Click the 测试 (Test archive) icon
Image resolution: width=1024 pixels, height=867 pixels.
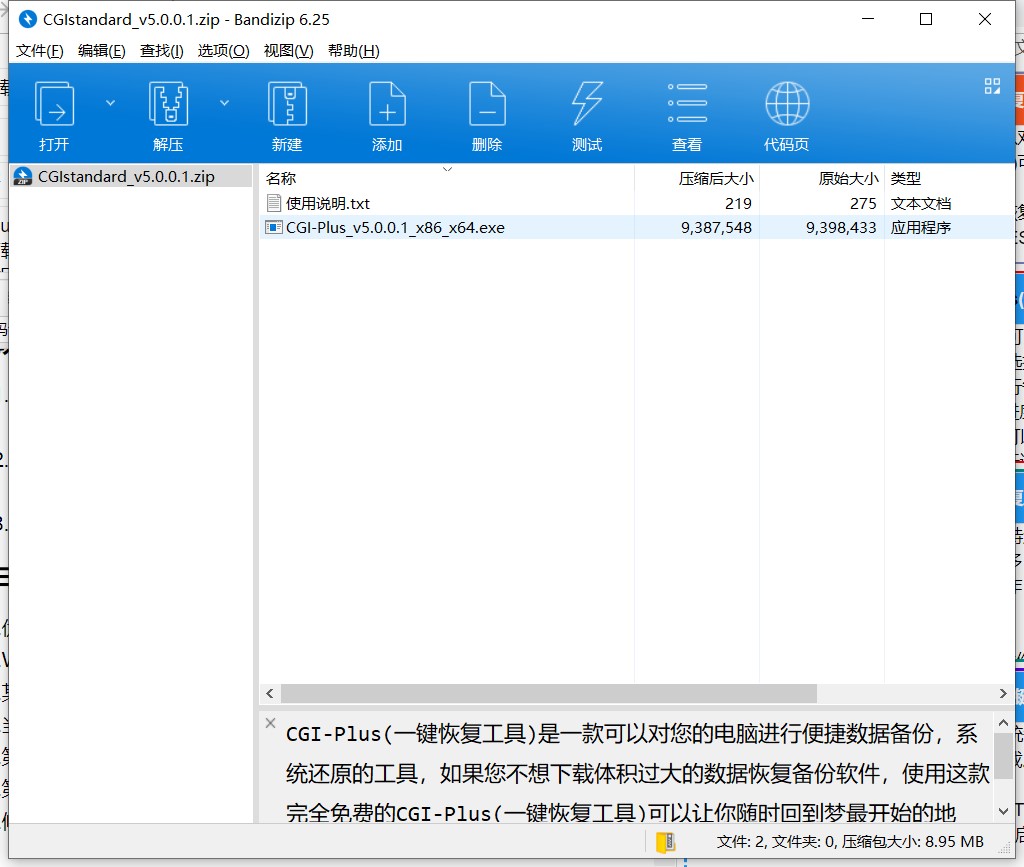pyautogui.click(x=587, y=103)
